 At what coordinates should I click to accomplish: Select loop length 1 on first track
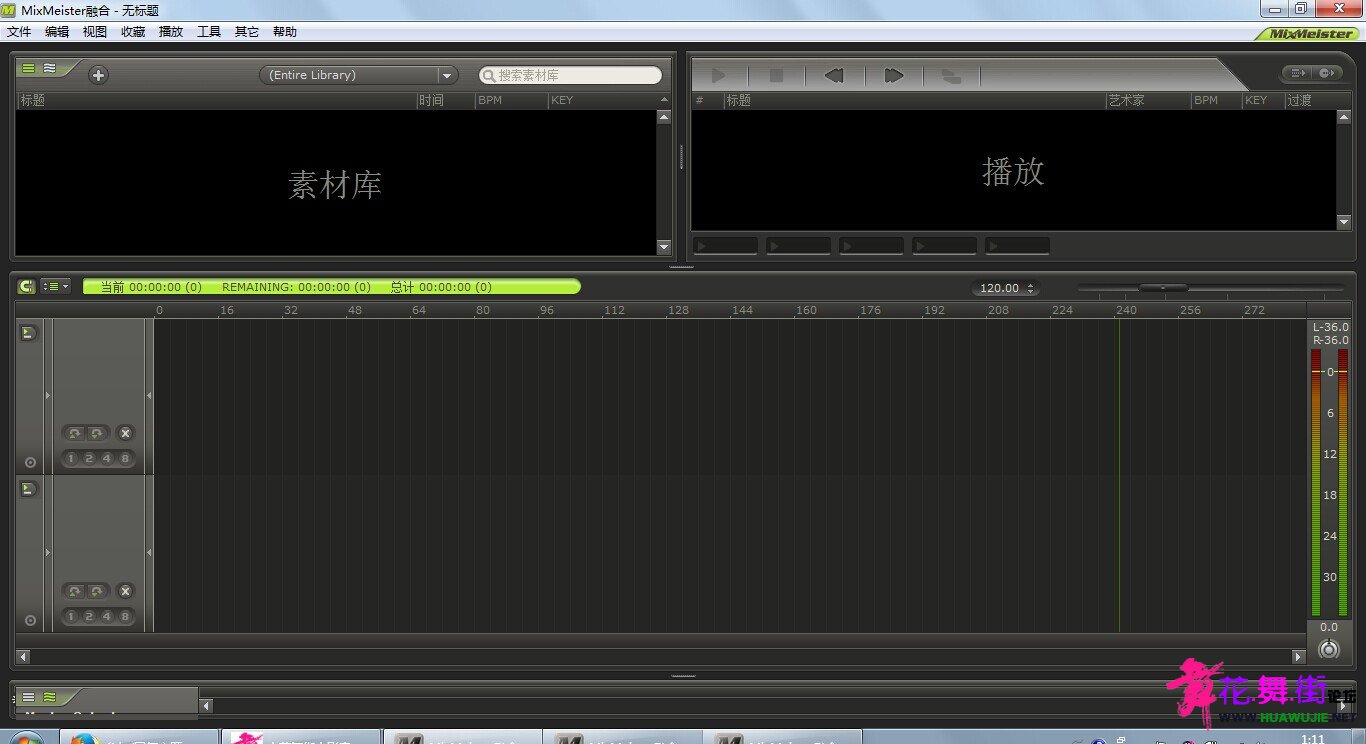pyautogui.click(x=71, y=459)
